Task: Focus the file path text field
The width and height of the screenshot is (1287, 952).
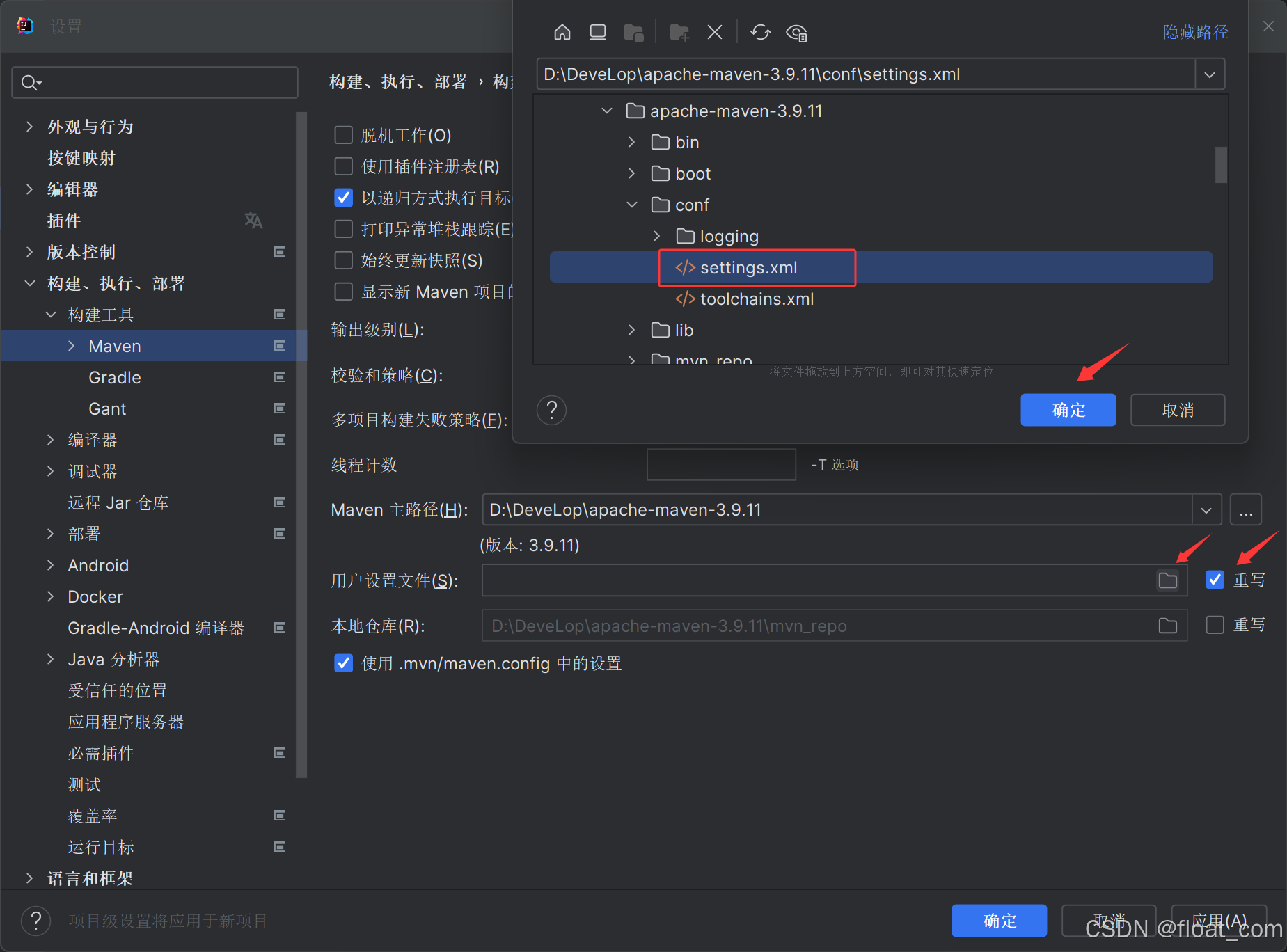Action: (866, 74)
